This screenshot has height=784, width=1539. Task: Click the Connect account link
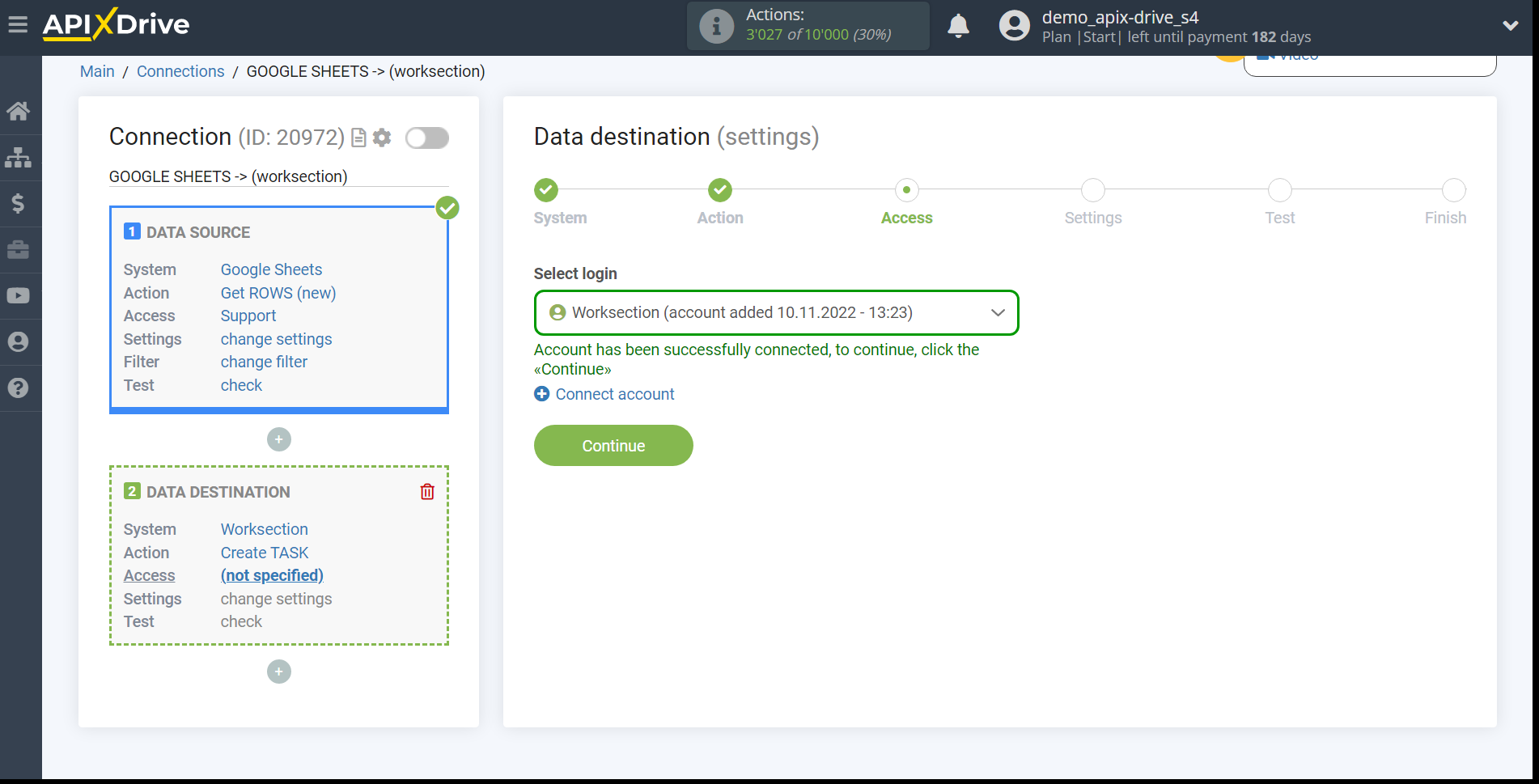pos(615,394)
